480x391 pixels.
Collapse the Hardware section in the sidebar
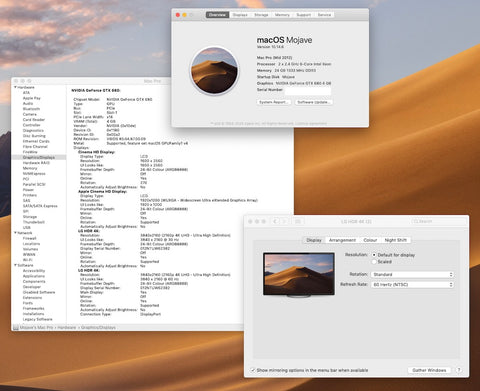pos(15,87)
